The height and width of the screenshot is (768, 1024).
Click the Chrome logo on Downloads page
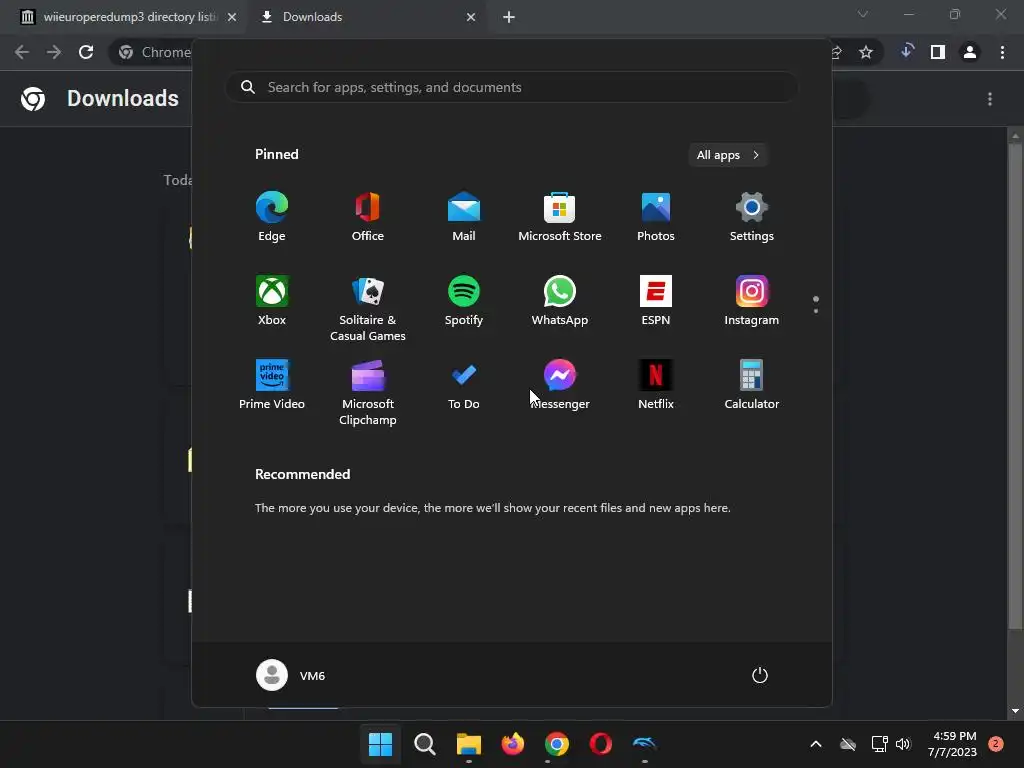coord(33,99)
